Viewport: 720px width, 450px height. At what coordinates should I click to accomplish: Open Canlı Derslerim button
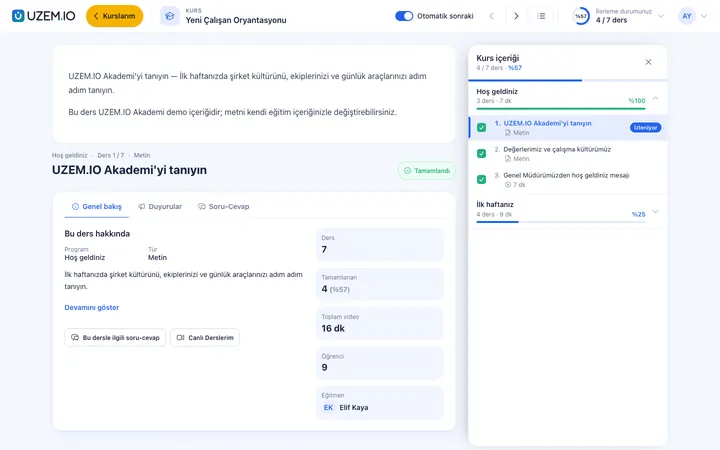tap(205, 338)
